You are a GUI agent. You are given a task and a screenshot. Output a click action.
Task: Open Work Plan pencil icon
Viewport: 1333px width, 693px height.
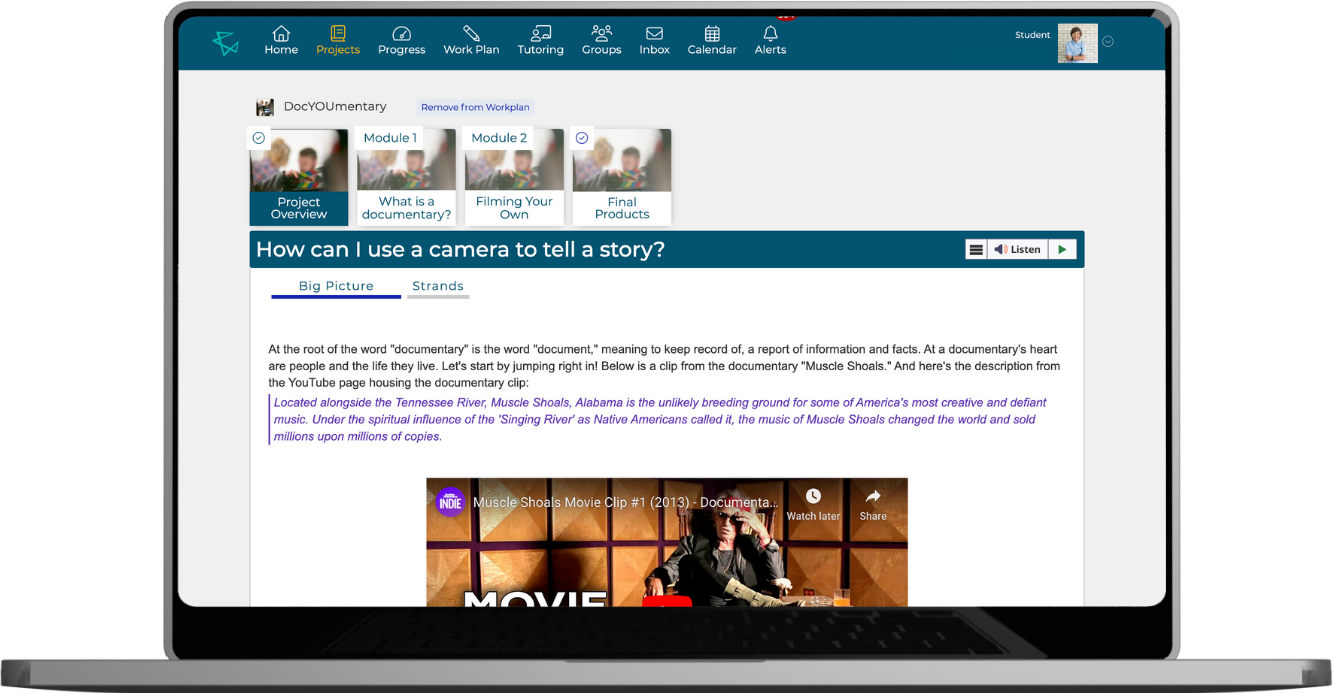click(471, 33)
